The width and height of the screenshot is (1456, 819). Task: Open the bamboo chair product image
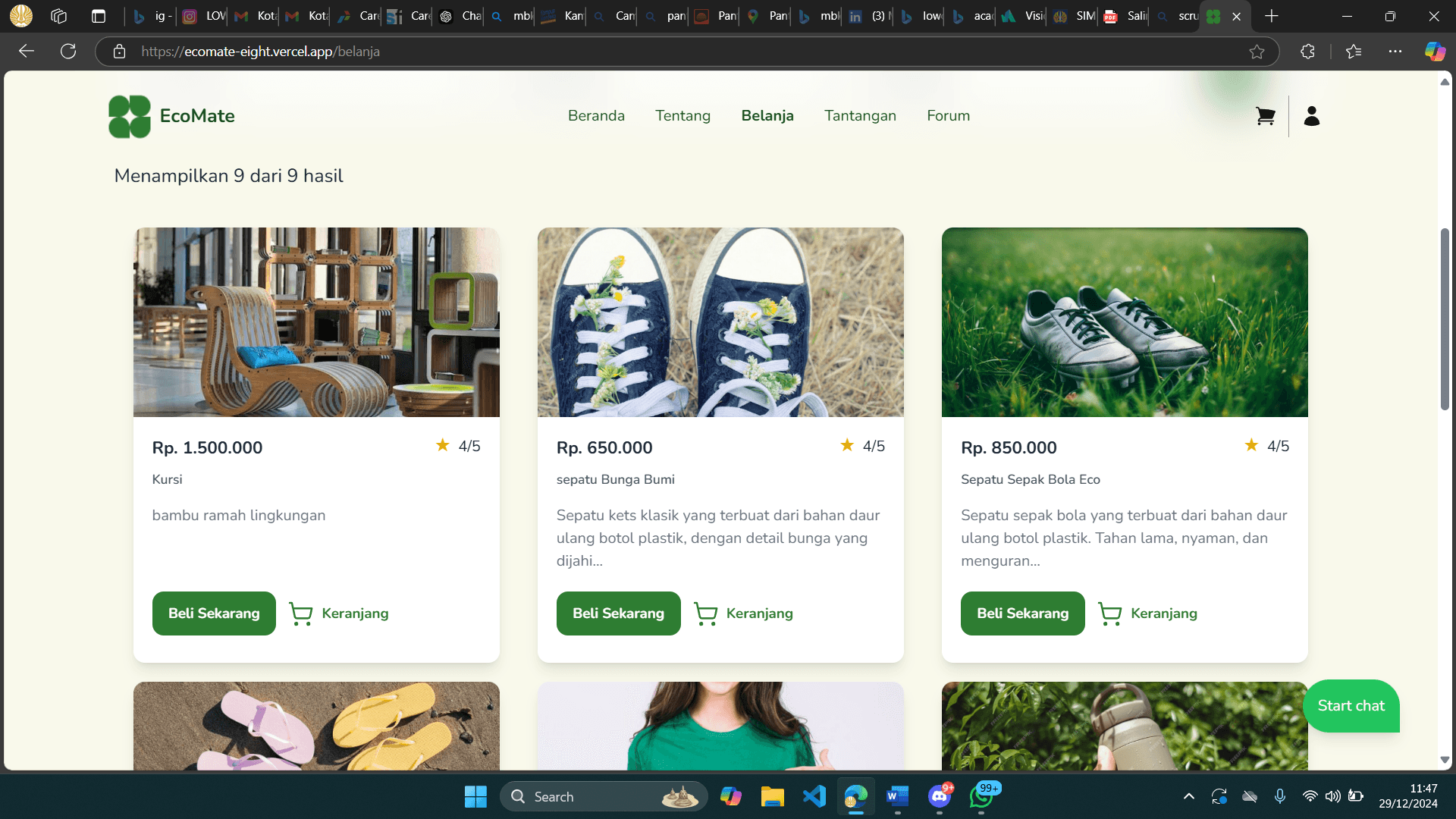316,322
